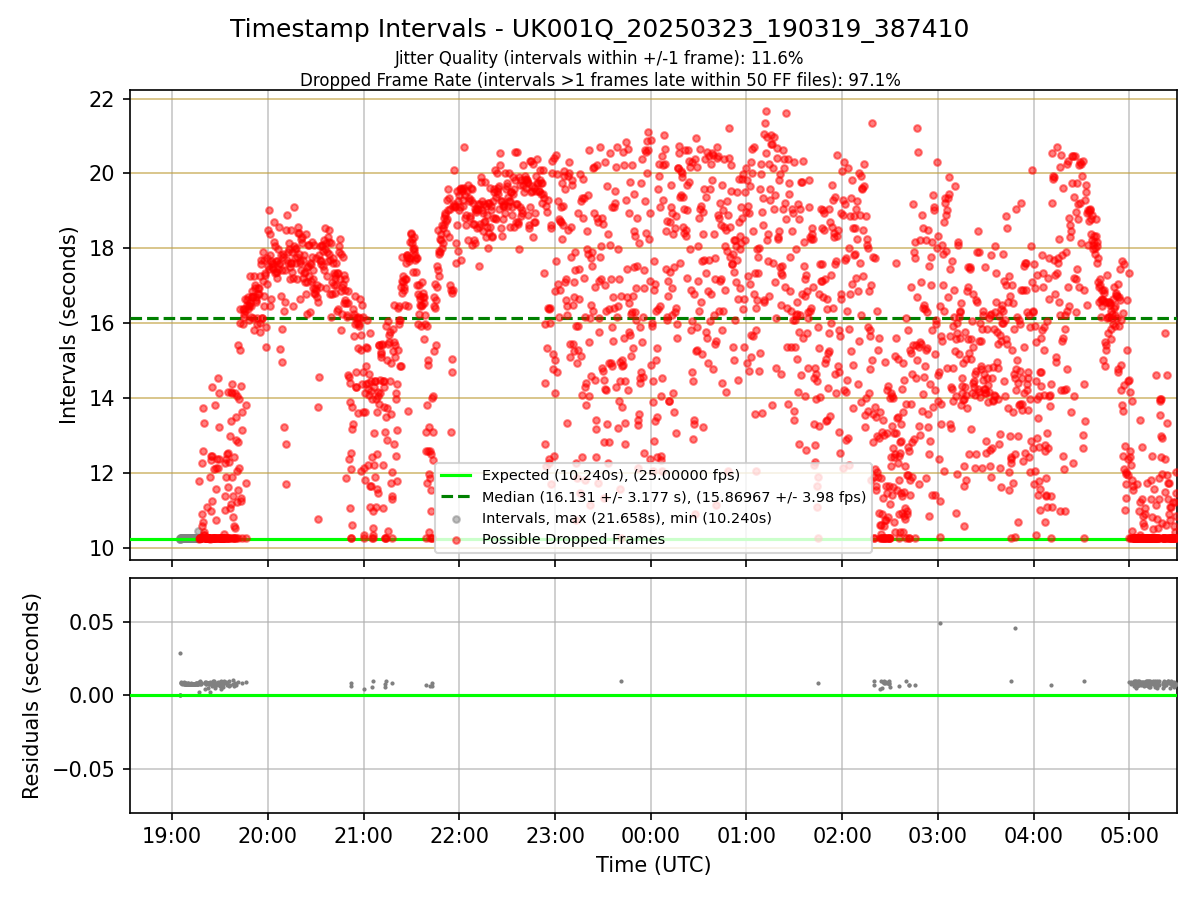This screenshot has height=900, width=1200.
Task: Click the 21:00 x-axis tick label
Action: point(364,835)
